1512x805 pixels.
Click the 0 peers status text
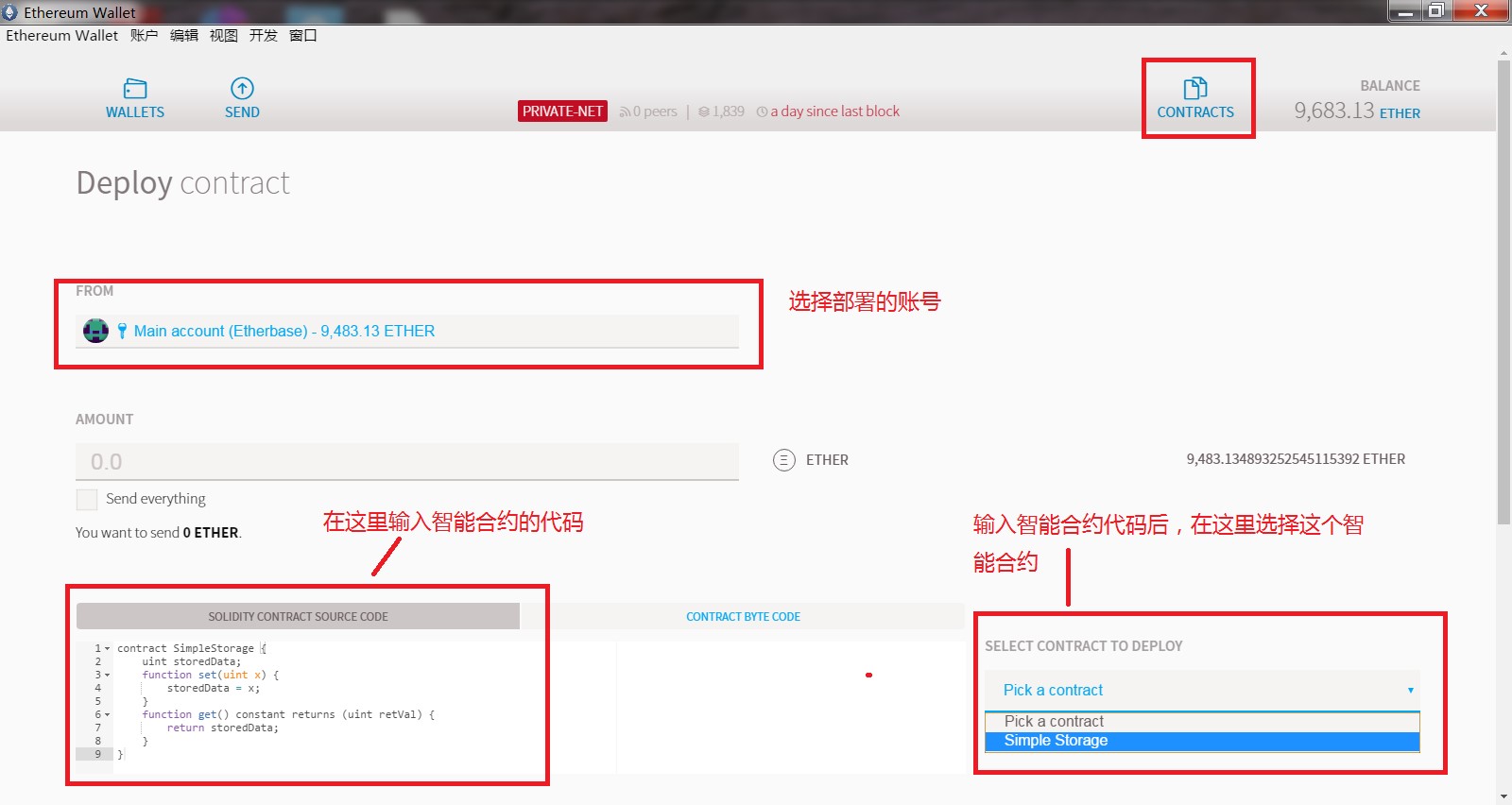coord(655,111)
